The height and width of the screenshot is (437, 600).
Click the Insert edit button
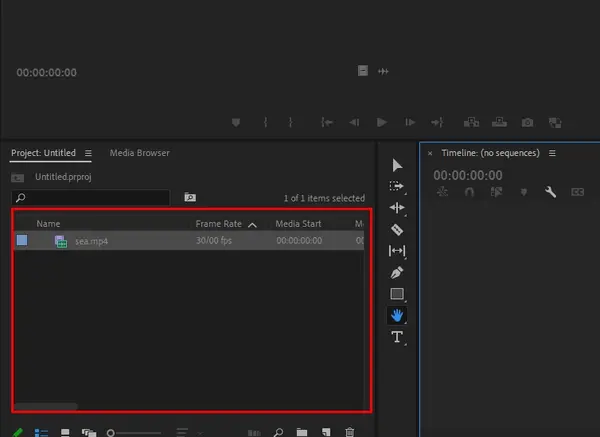(471, 122)
